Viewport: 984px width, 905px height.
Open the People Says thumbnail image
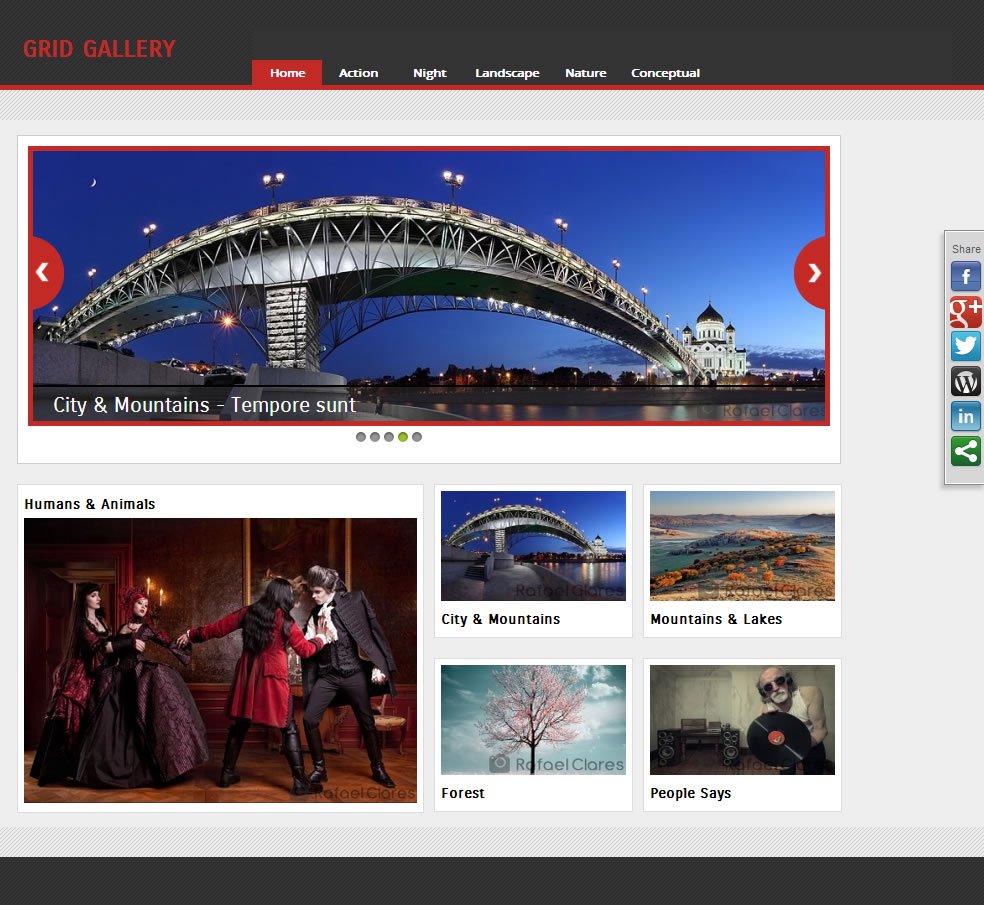tap(742, 720)
